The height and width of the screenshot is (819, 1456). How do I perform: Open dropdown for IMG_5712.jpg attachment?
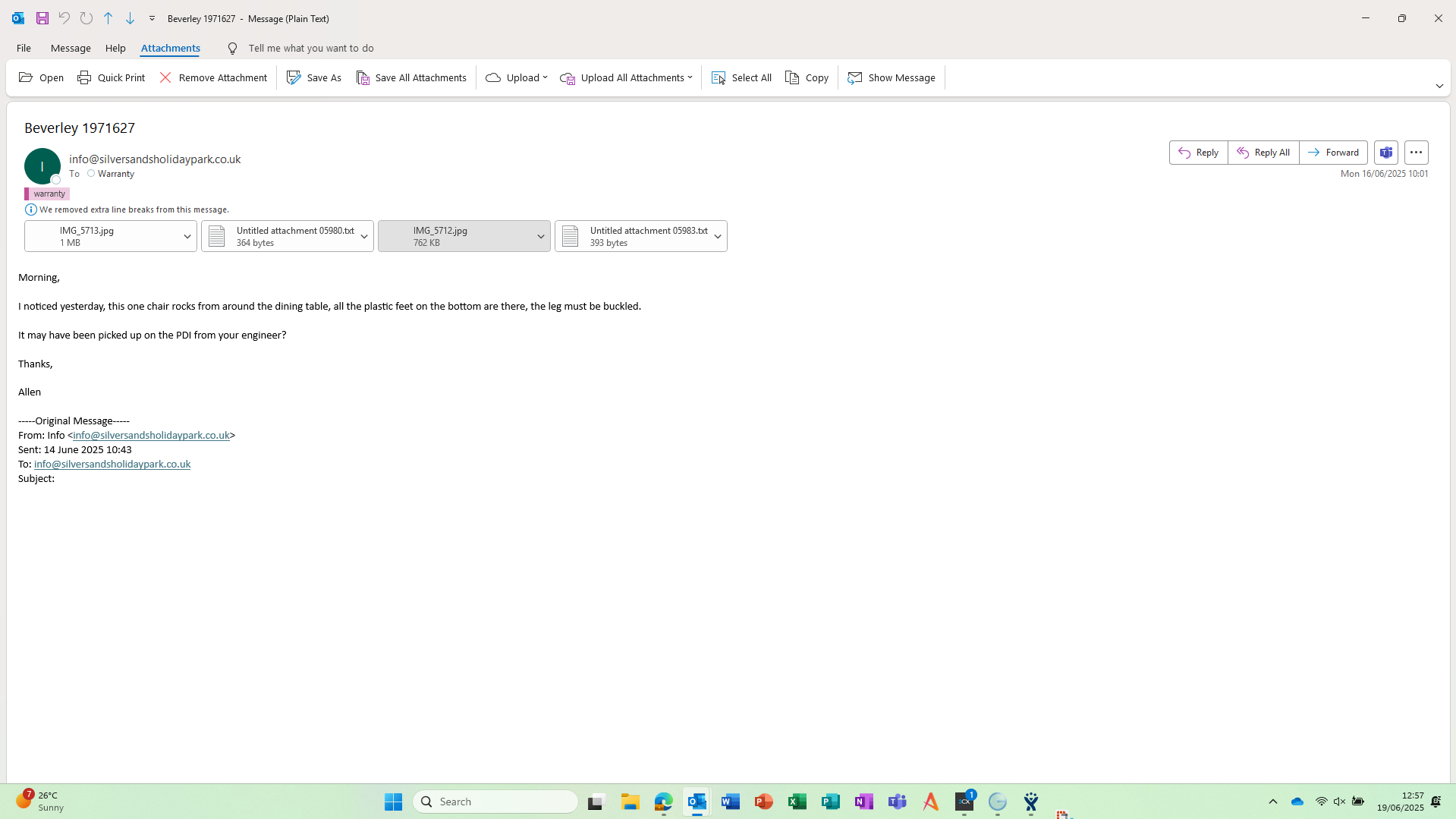coord(541,236)
